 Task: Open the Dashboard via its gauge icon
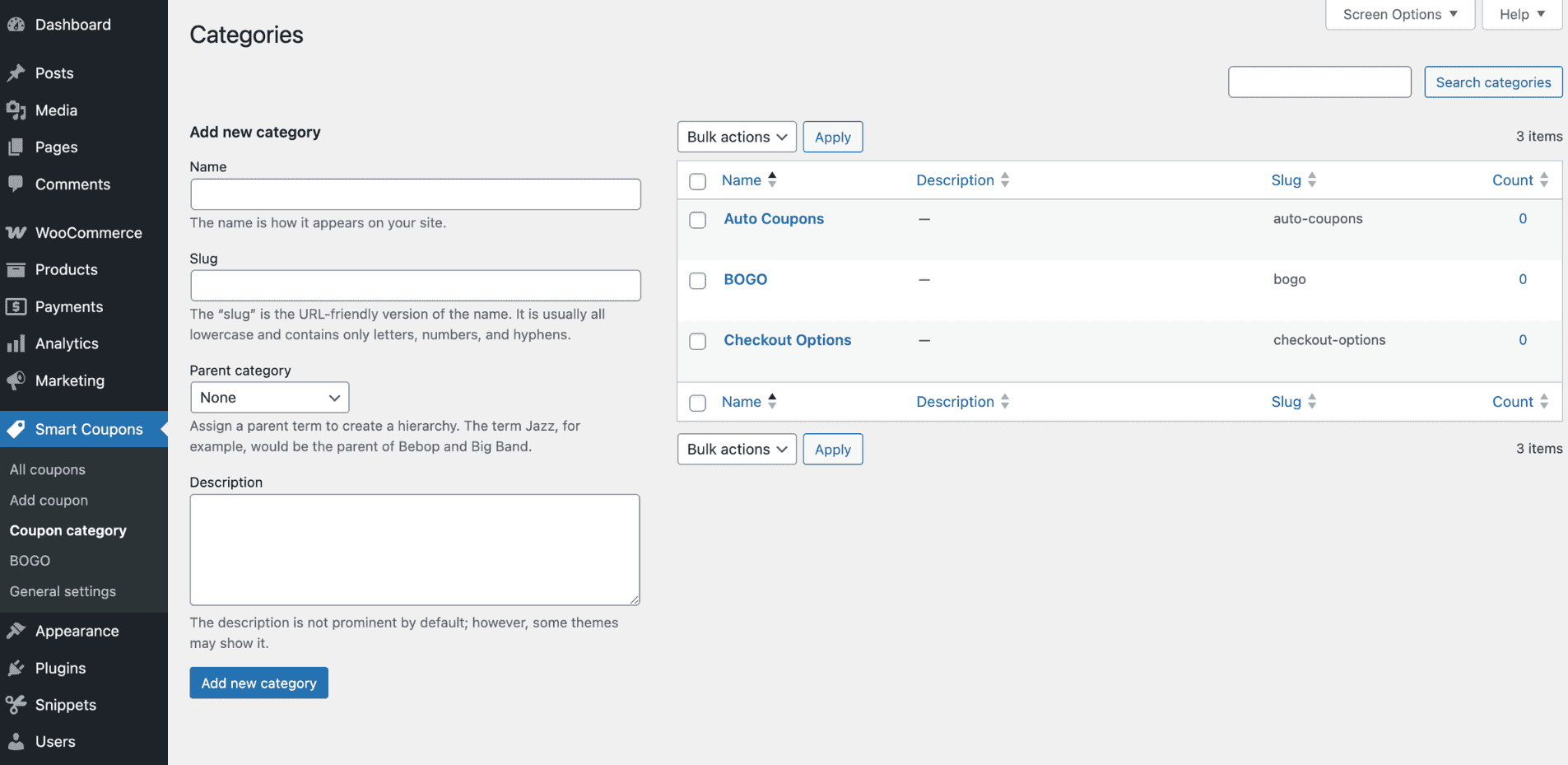click(x=17, y=24)
